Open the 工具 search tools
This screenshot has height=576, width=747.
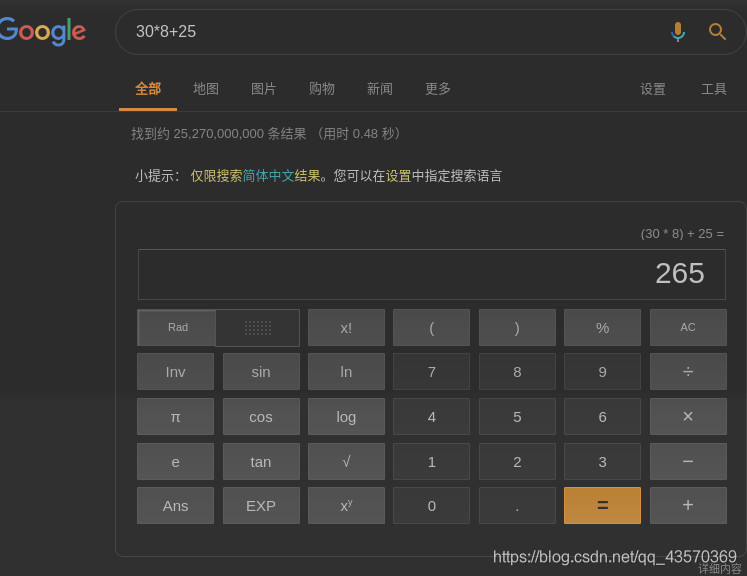714,89
